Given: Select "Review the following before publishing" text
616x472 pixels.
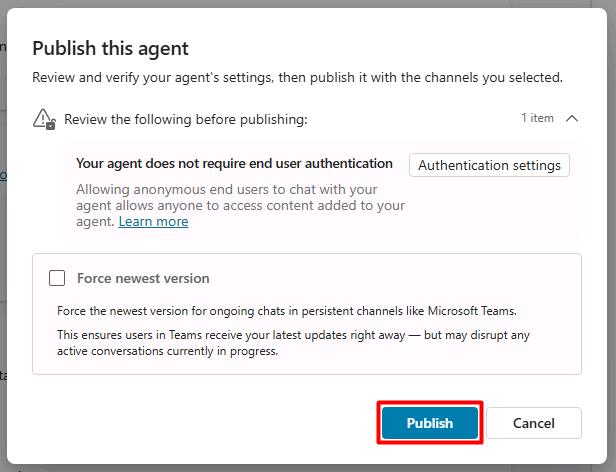Looking at the screenshot, I should [x=185, y=119].
